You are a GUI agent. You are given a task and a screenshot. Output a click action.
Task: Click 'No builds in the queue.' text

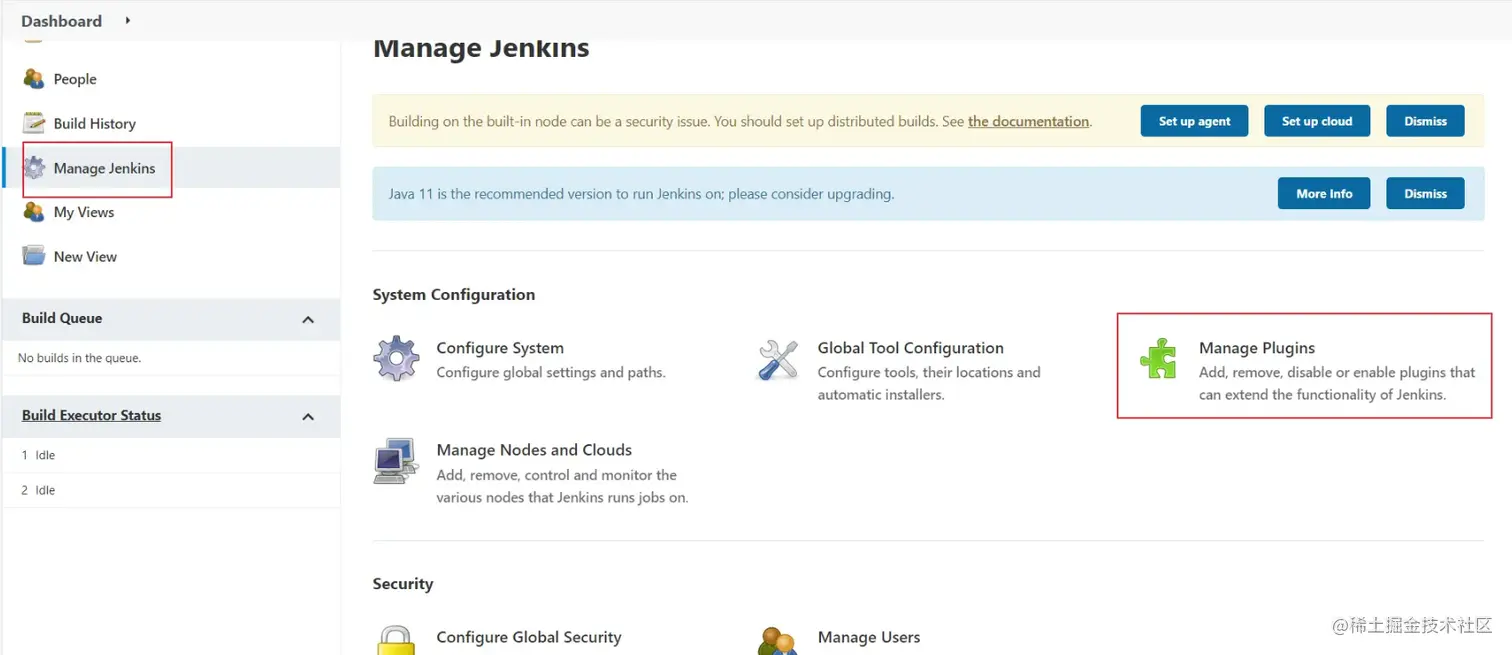pos(79,358)
